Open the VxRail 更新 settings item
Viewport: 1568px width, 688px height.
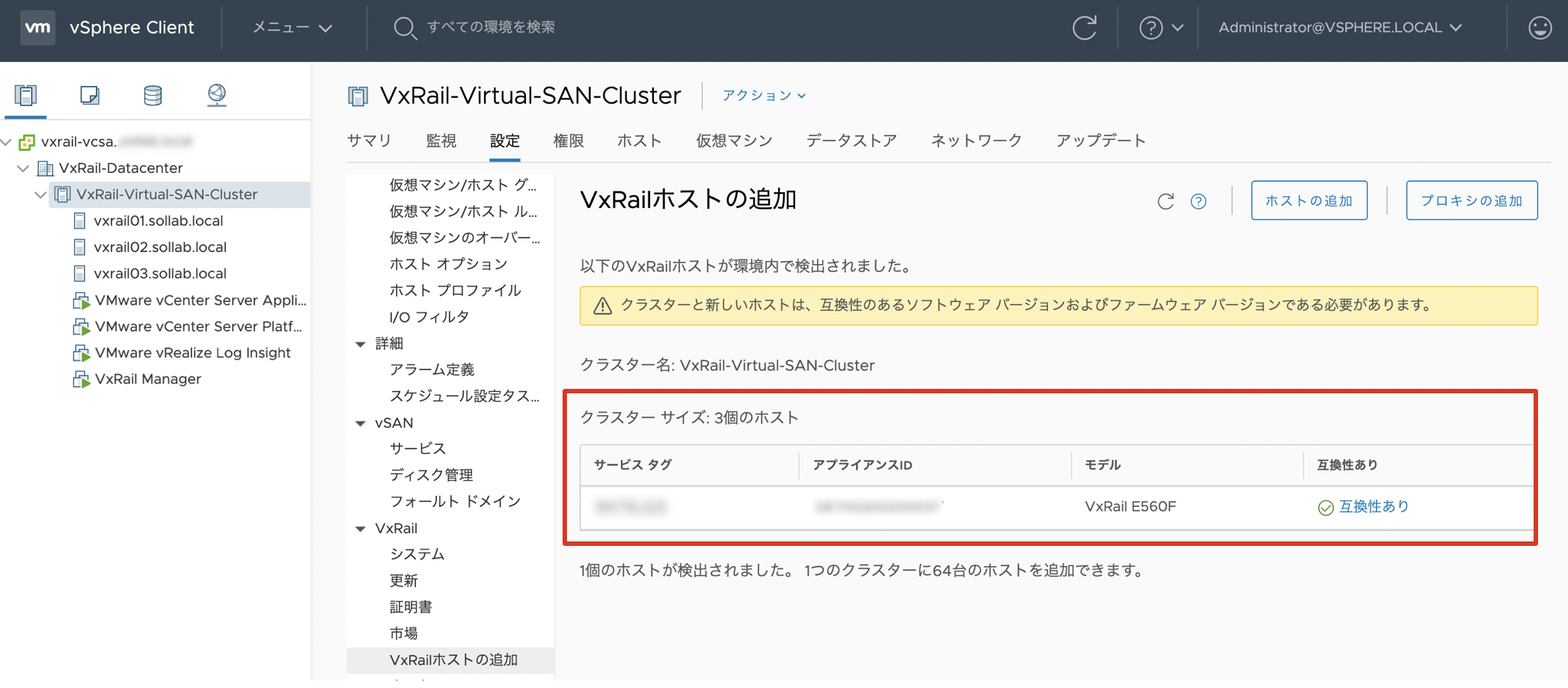click(403, 580)
